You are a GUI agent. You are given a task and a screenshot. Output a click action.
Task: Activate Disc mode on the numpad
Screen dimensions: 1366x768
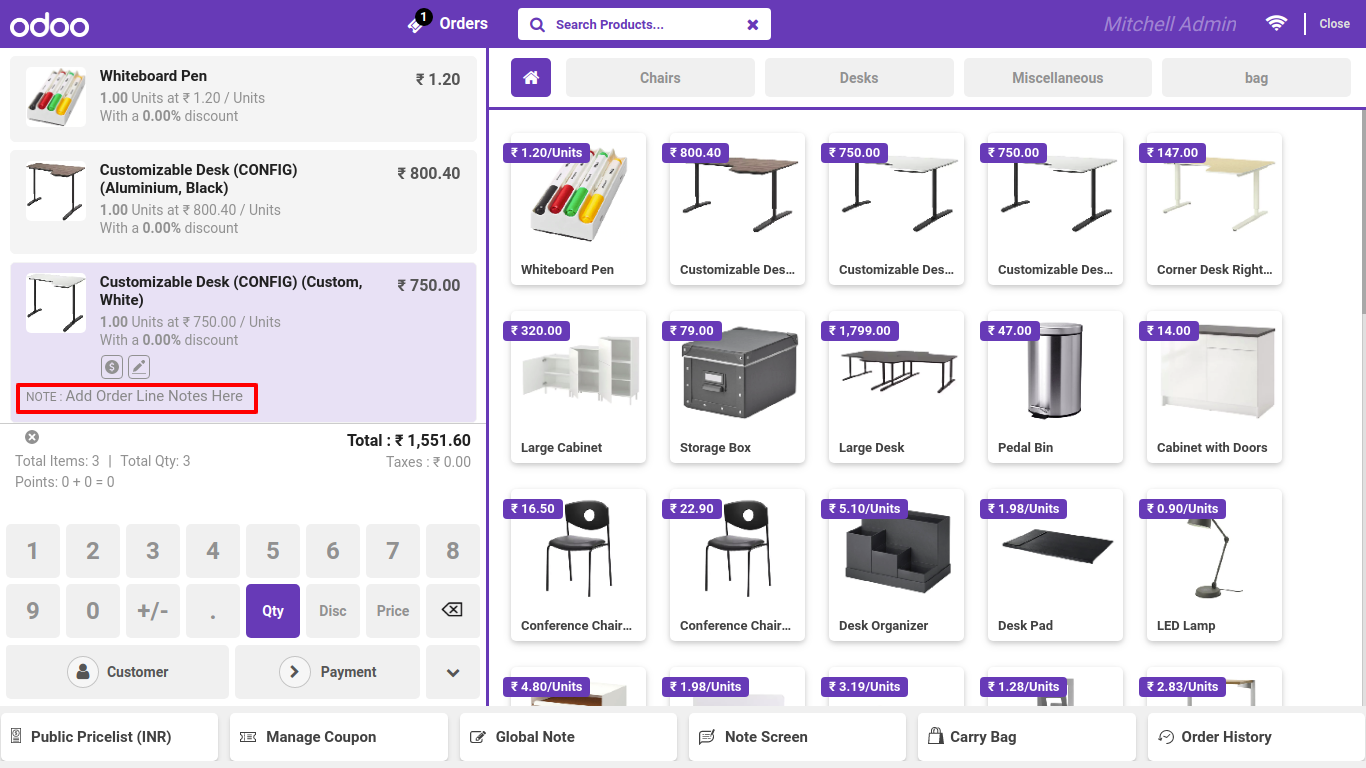[333, 610]
